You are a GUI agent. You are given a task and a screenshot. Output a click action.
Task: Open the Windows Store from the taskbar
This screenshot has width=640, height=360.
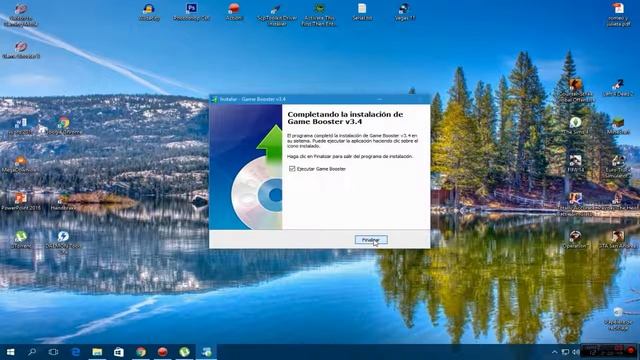point(119,352)
